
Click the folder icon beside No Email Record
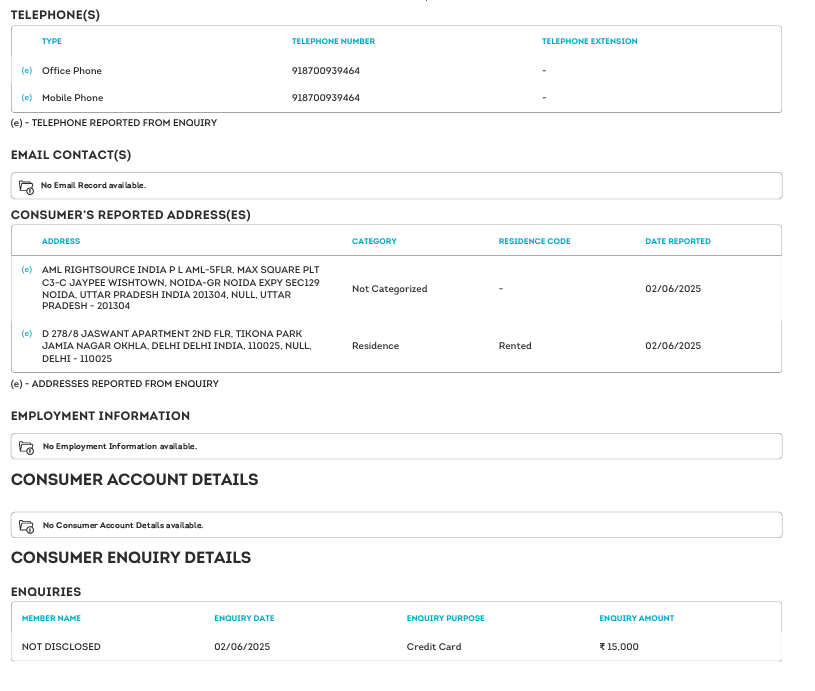click(27, 186)
